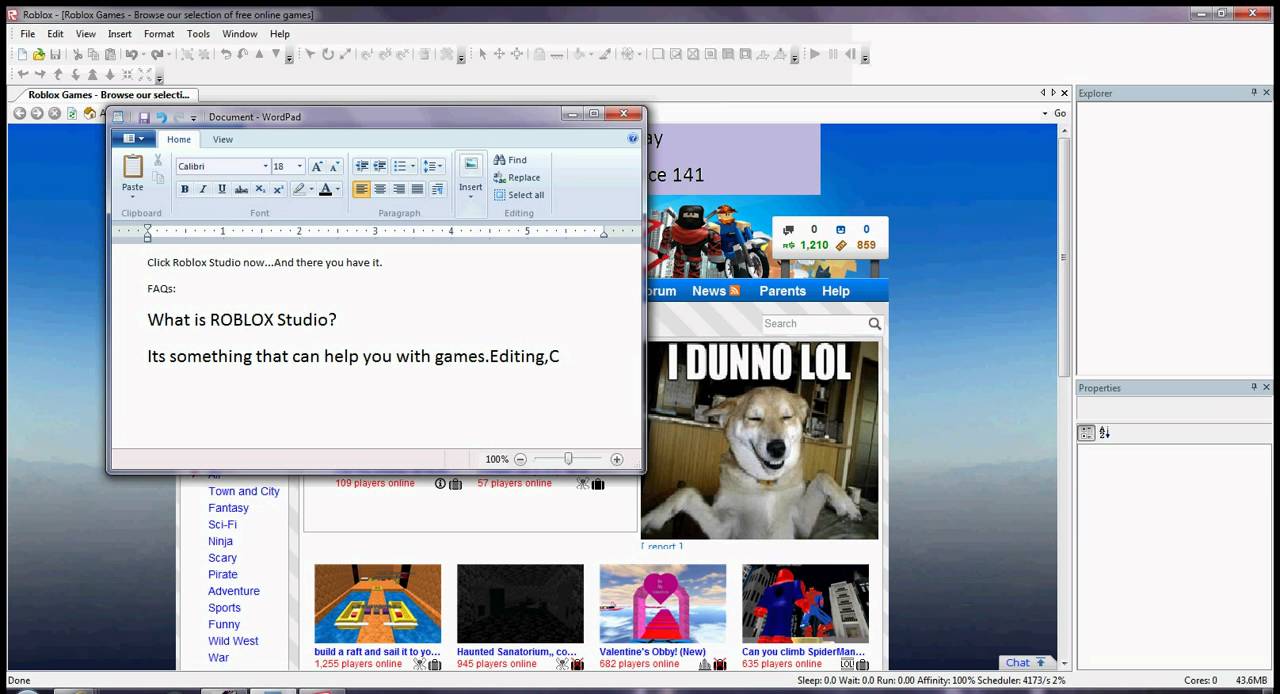Screen dimensions: 1280x694
Task: Toggle Bold formatting in WordPad
Action: [185, 189]
